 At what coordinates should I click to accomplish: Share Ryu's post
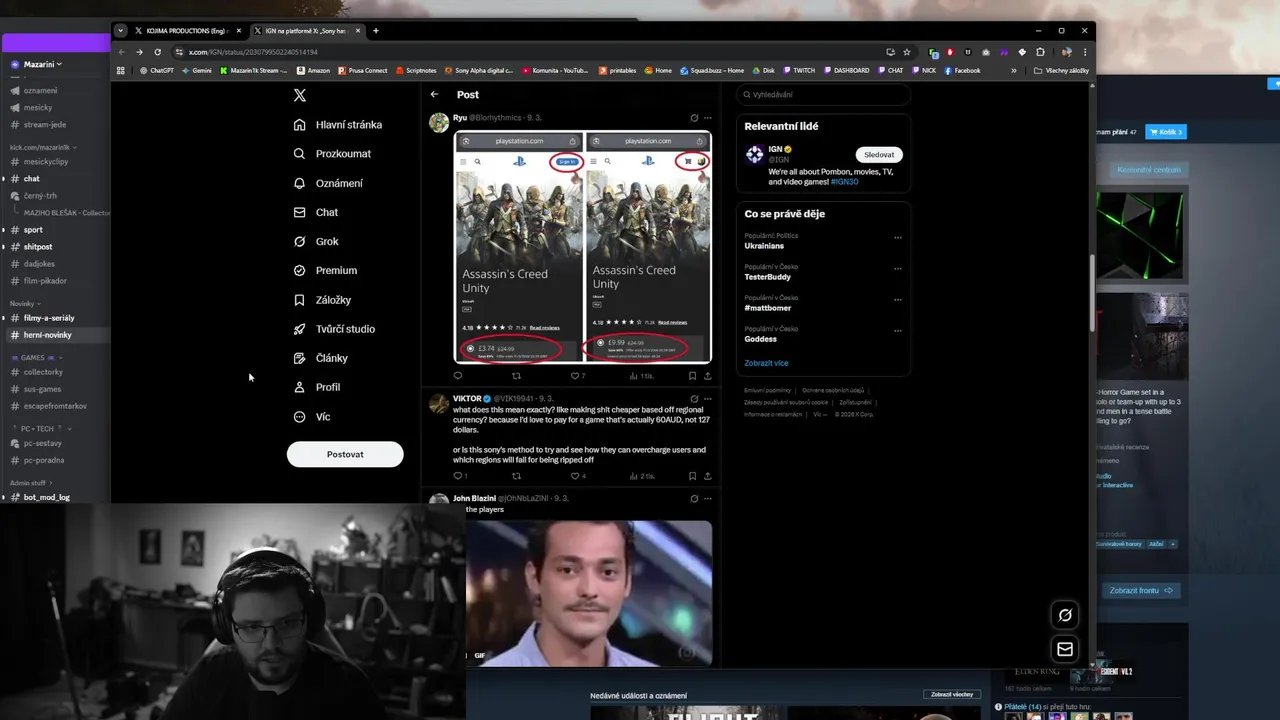pyautogui.click(x=707, y=376)
